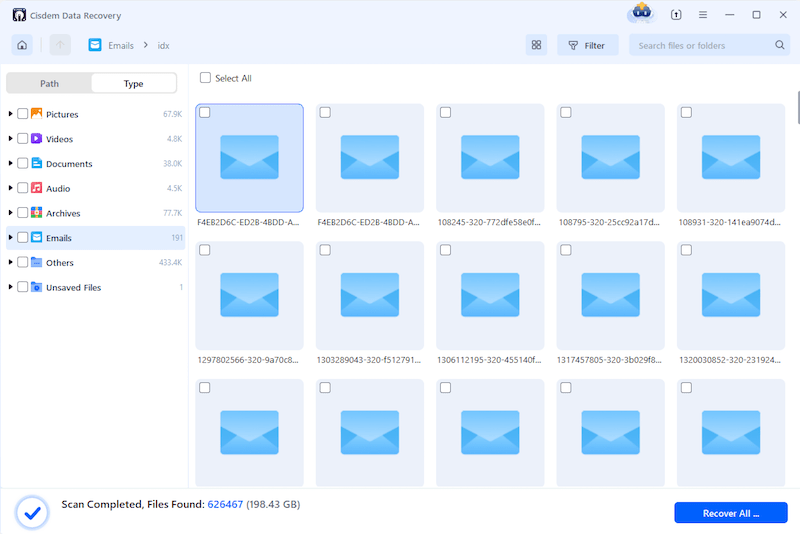Click the mascot avatar icon
The height and width of the screenshot is (534, 800).
click(x=641, y=13)
